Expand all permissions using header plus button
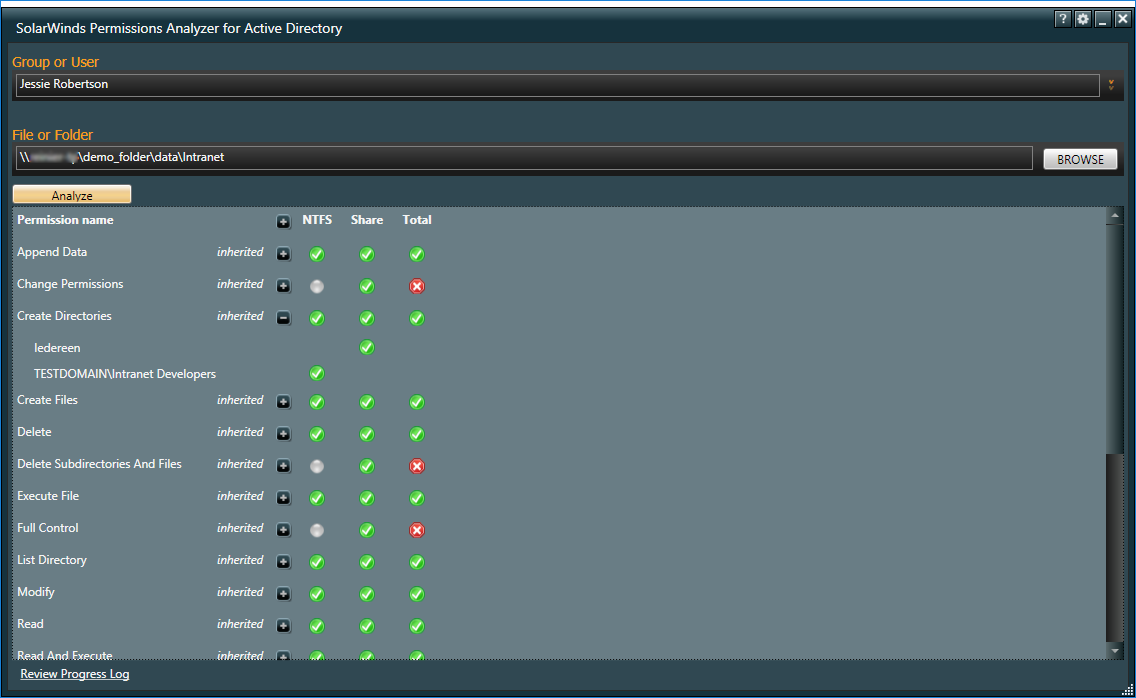The height and width of the screenshot is (698, 1136). 283,222
